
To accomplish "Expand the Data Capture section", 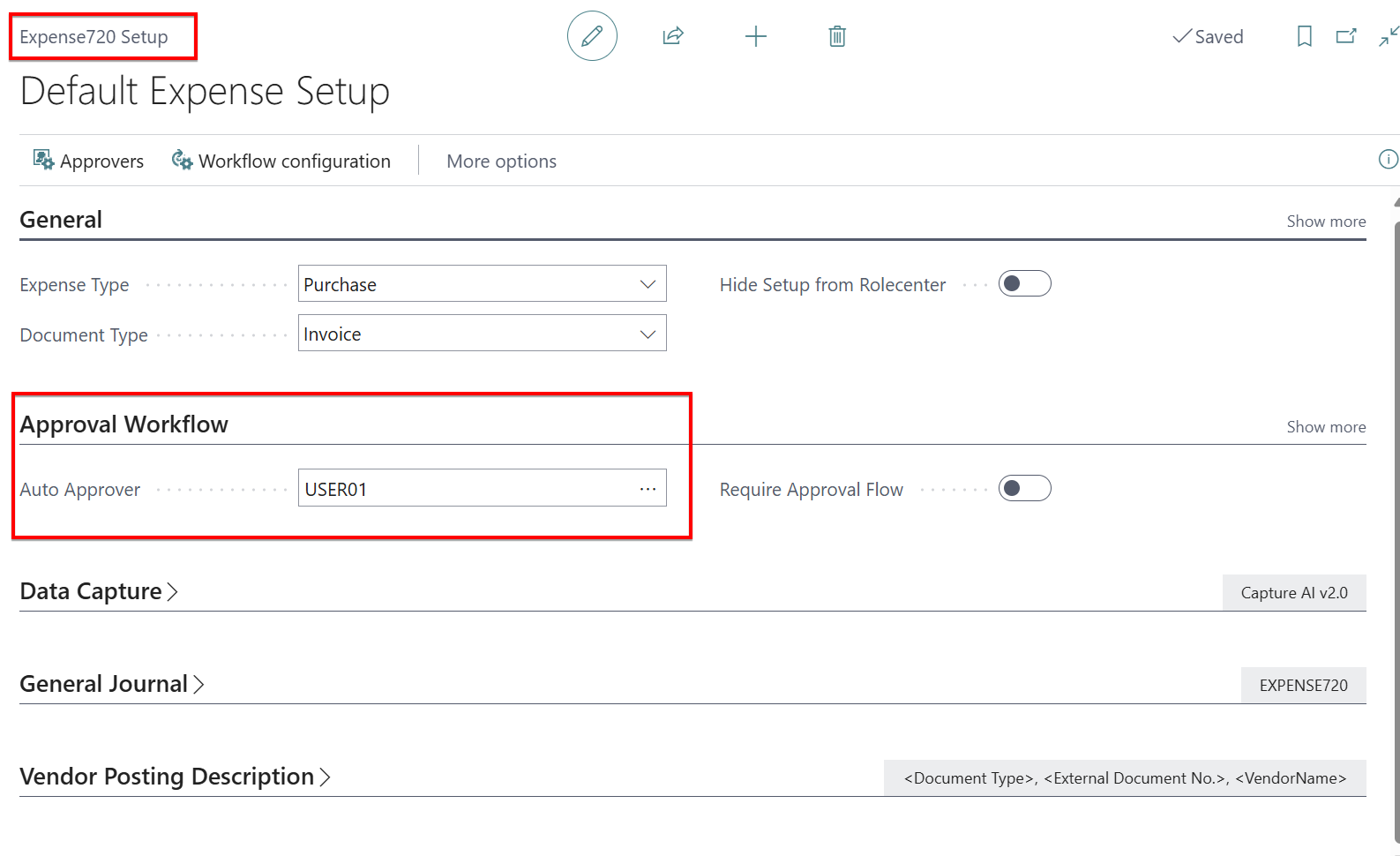I will 99,591.
